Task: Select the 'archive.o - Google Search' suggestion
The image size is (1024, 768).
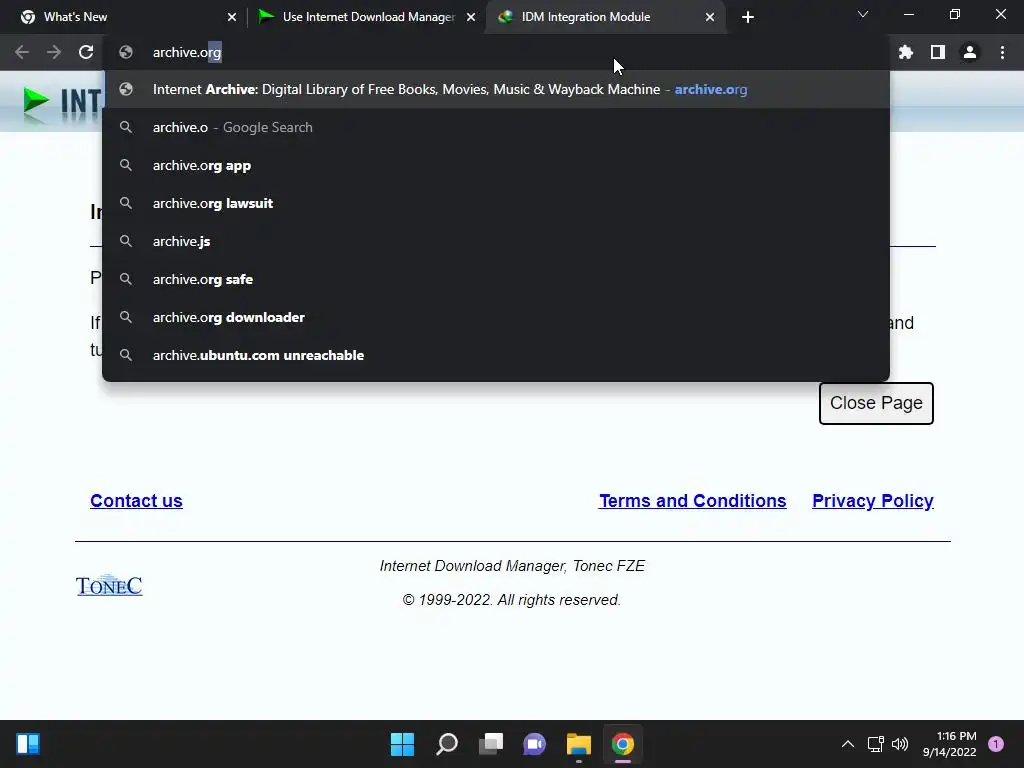Action: pyautogui.click(x=496, y=127)
